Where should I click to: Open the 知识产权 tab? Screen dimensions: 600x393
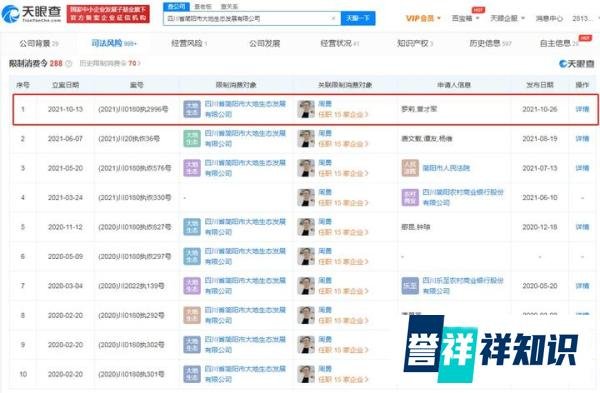(x=415, y=44)
